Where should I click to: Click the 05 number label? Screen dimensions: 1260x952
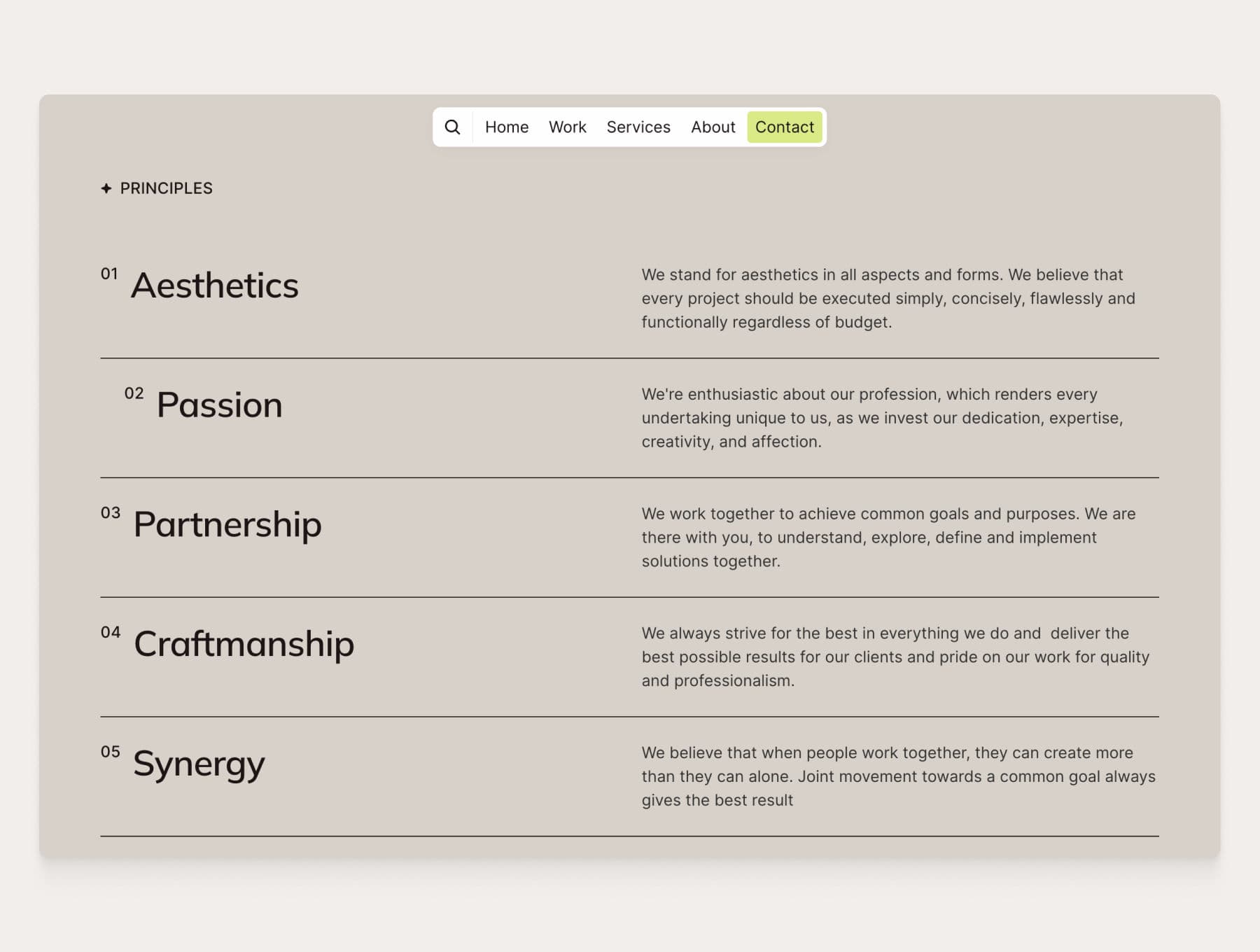tap(111, 752)
